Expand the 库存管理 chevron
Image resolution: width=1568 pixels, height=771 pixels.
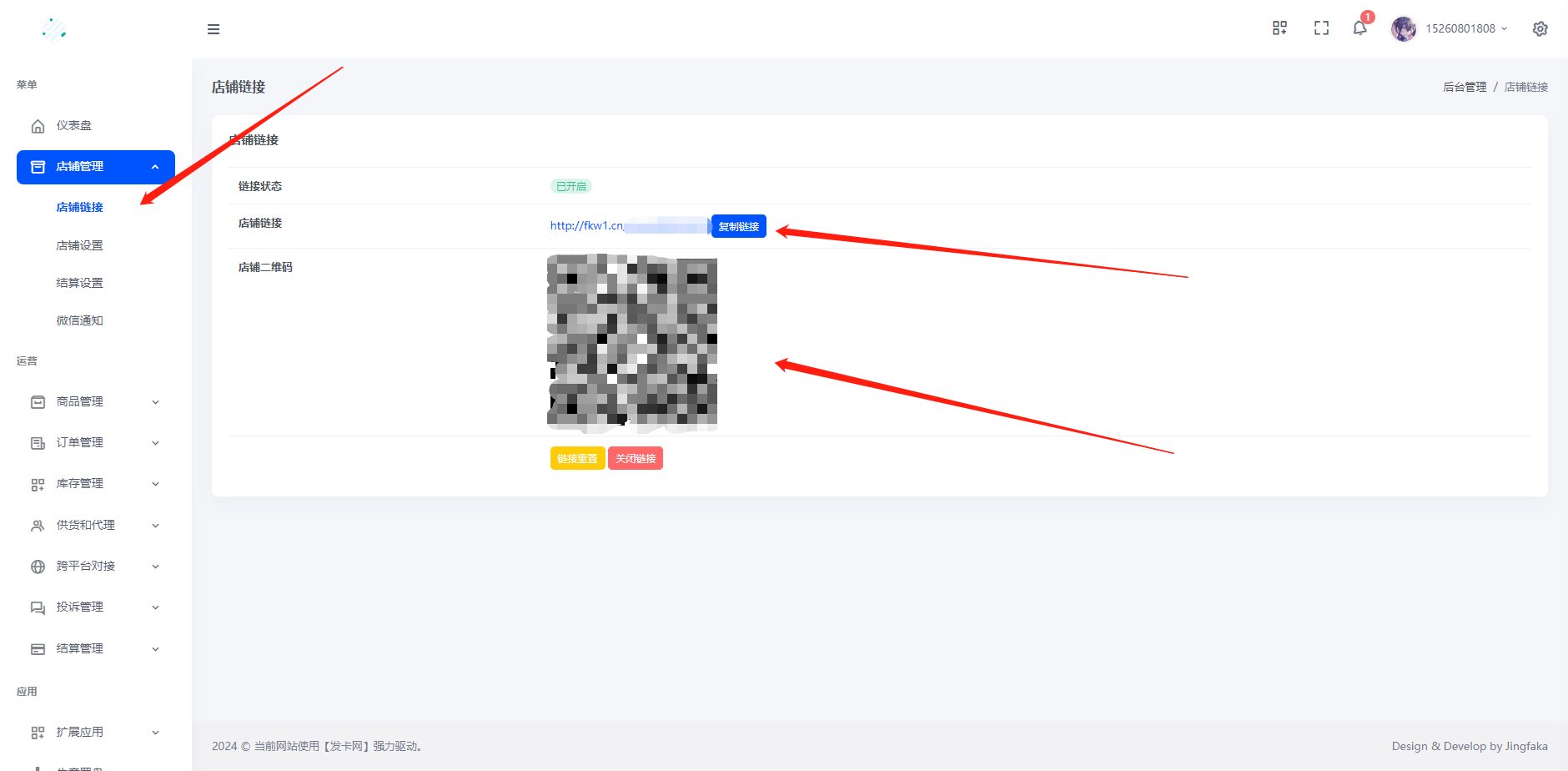click(x=155, y=484)
